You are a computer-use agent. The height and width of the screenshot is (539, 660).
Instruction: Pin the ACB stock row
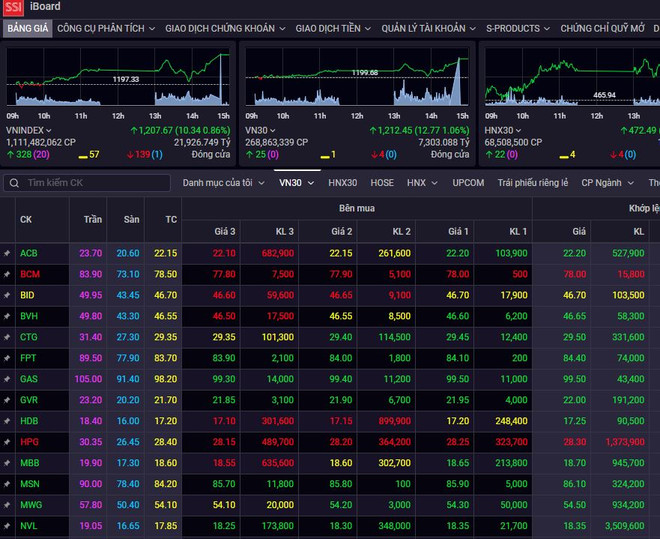7,253
